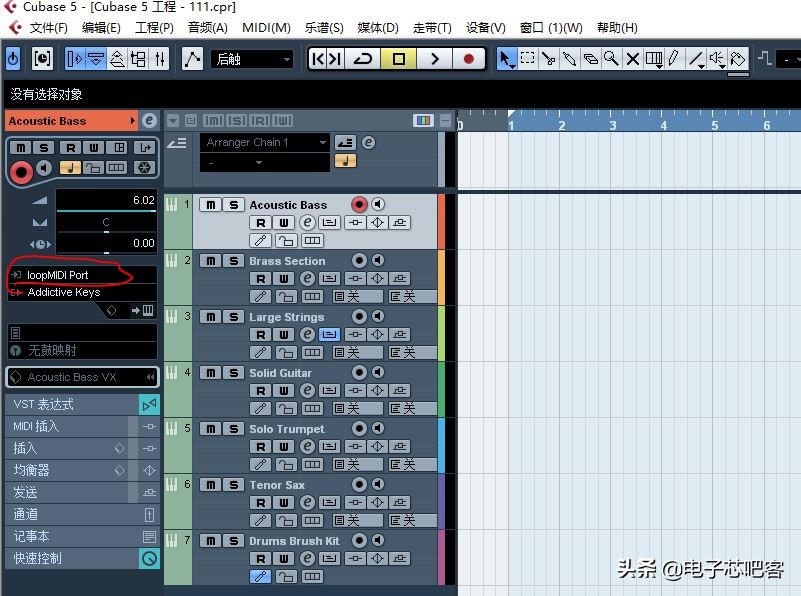Enable monitor on Solo Trumpet track
801x596 pixels.
[378, 428]
